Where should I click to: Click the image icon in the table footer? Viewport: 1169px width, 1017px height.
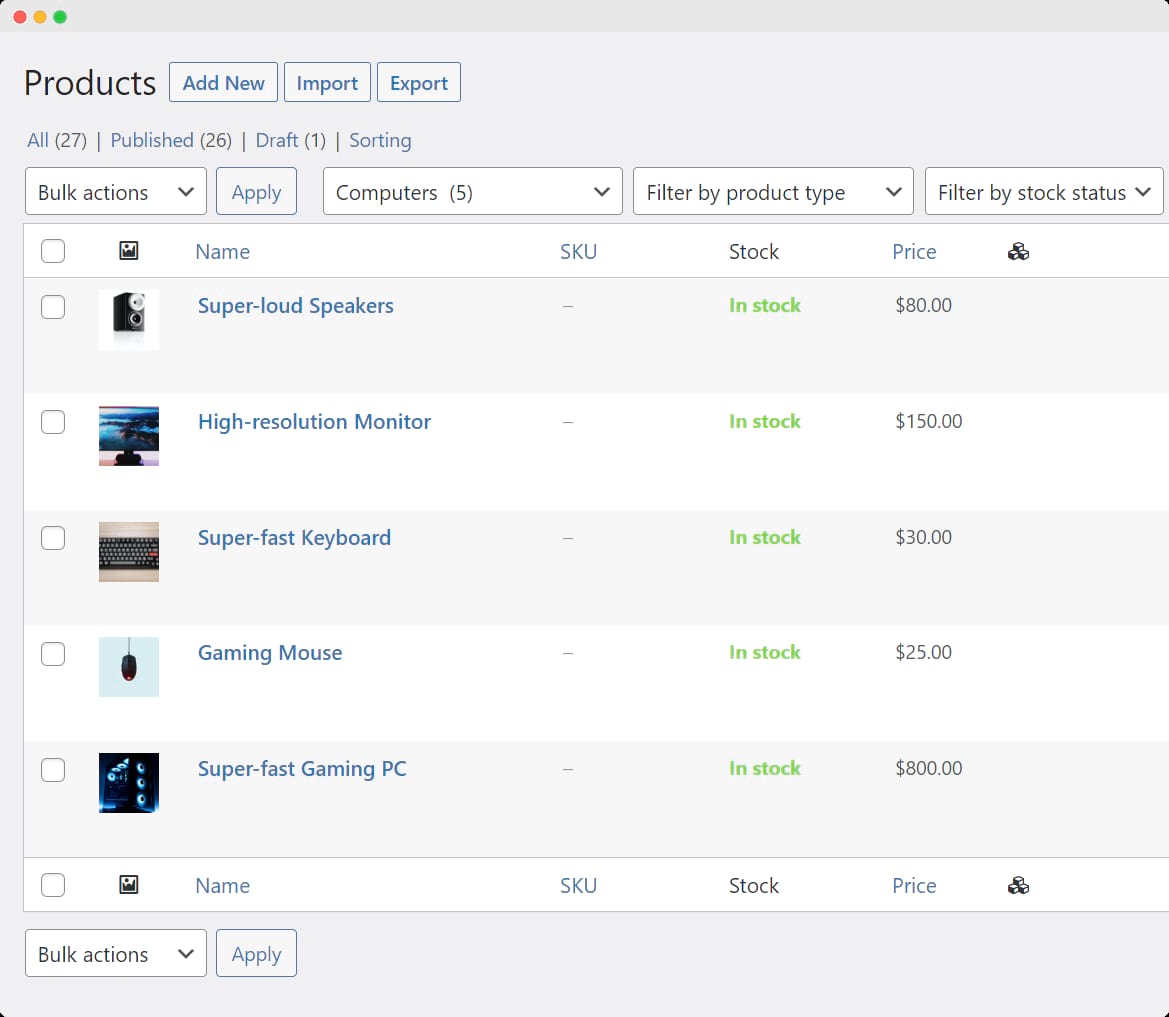coord(128,885)
